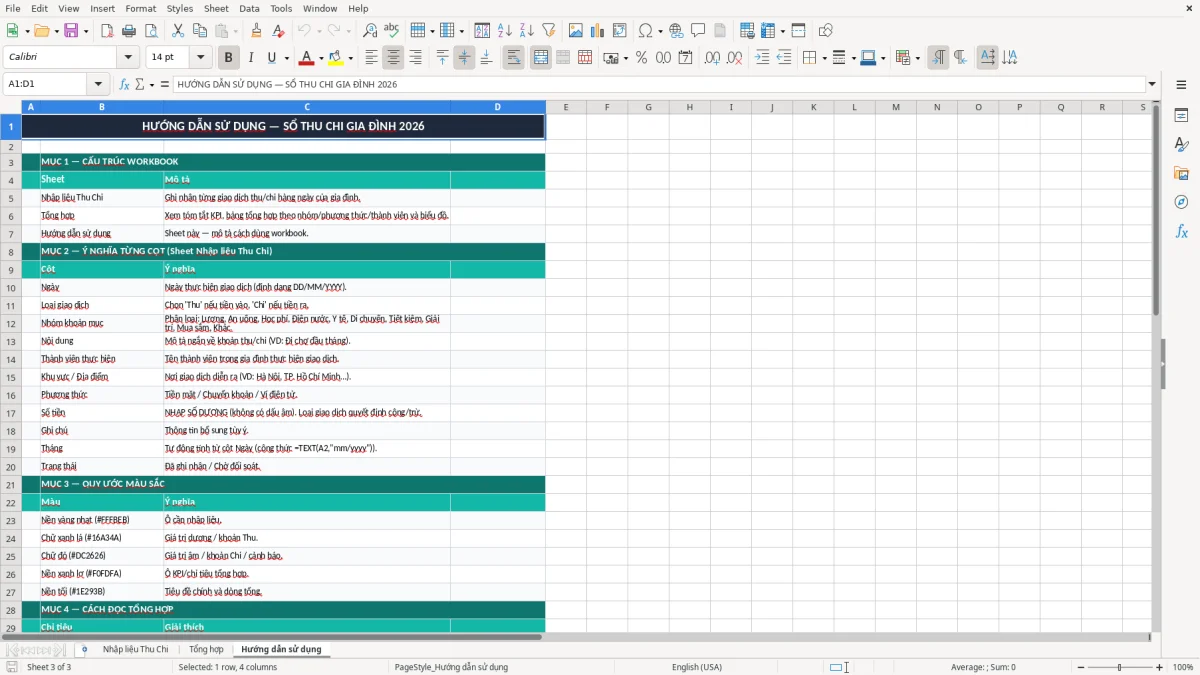Viewport: 1200px width, 675px height.
Task: Click into the formula input line
Action: pyautogui.click(x=659, y=84)
